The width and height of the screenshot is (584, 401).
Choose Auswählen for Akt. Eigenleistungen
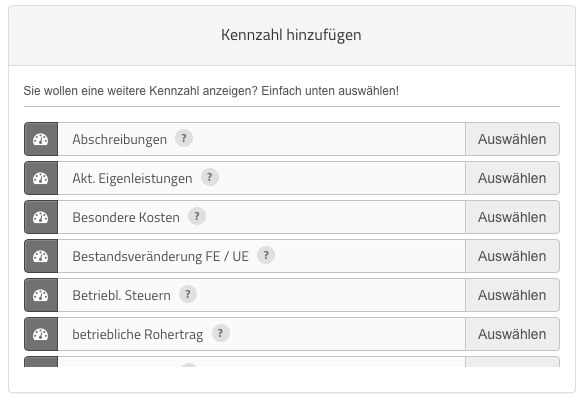512,178
